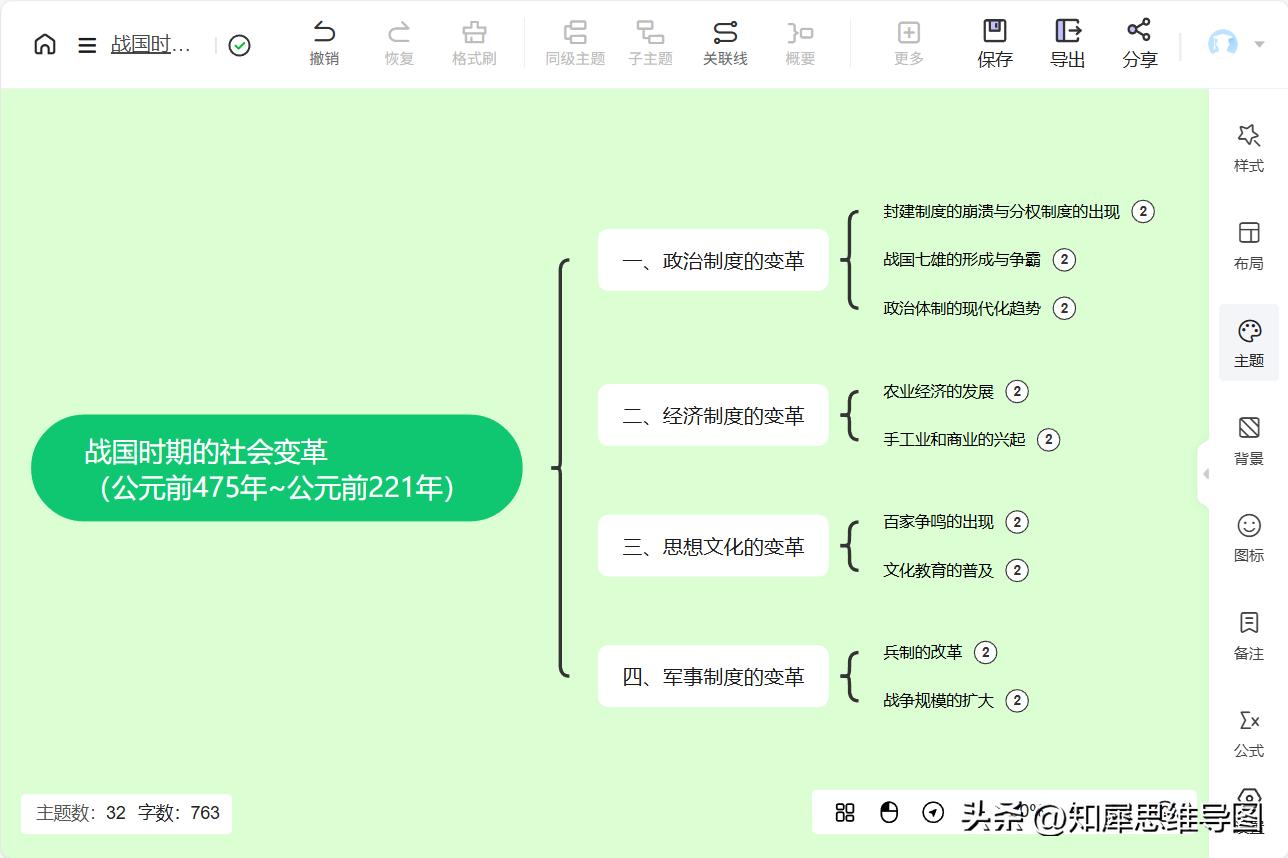Viewport: 1288px width, 858px height.
Task: Adjust the zoom percentage control
Action: [x=1020, y=813]
